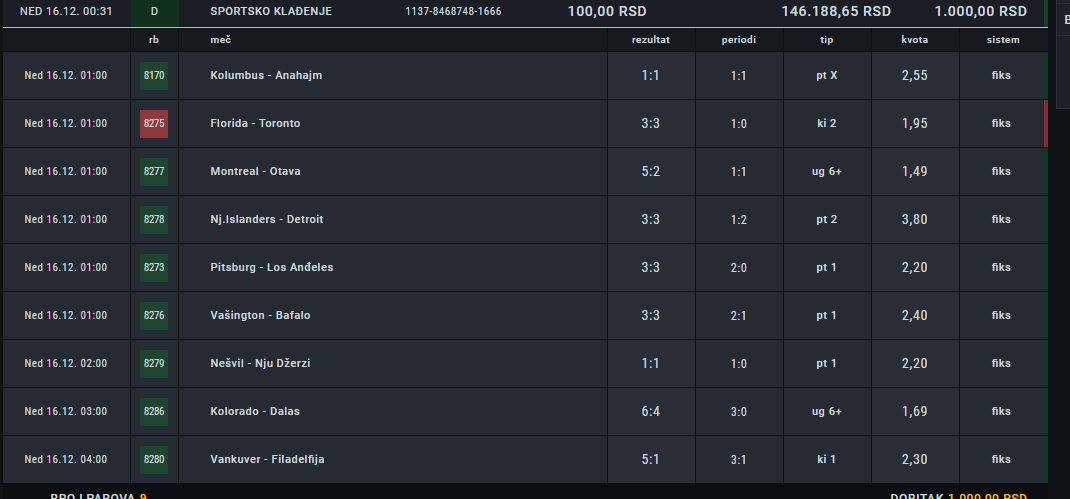This screenshot has width=1070, height=499.
Task: Click the red 8275 match code badge
Action: click(x=154, y=124)
